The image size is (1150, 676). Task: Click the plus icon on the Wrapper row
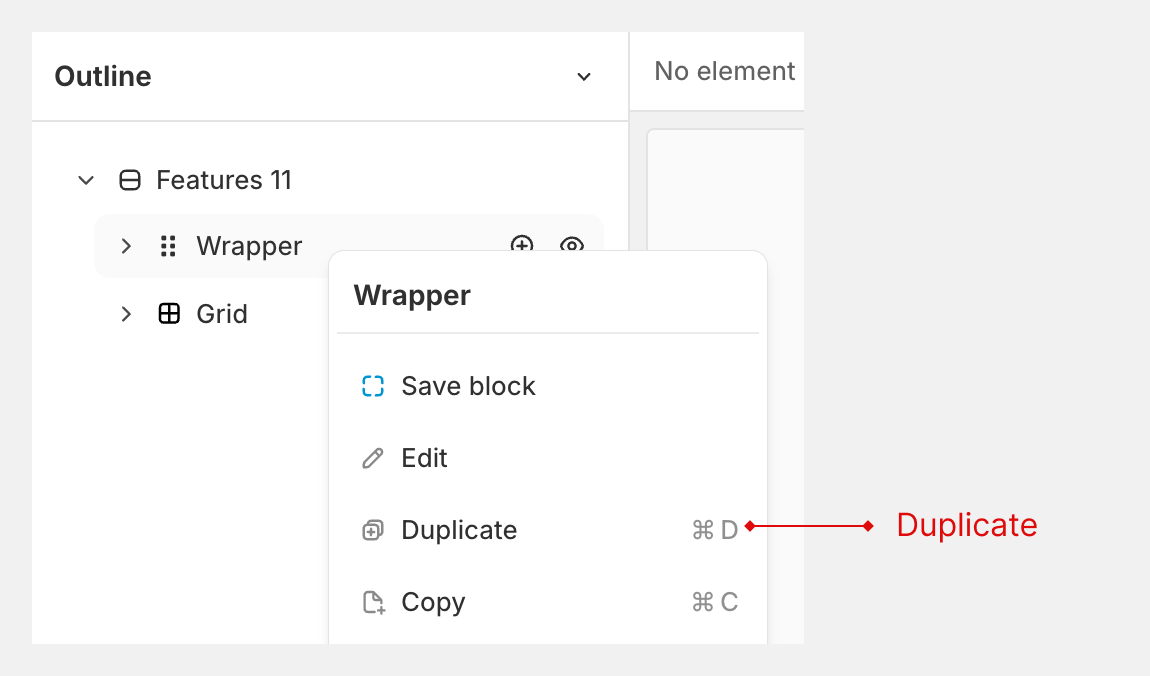(522, 246)
